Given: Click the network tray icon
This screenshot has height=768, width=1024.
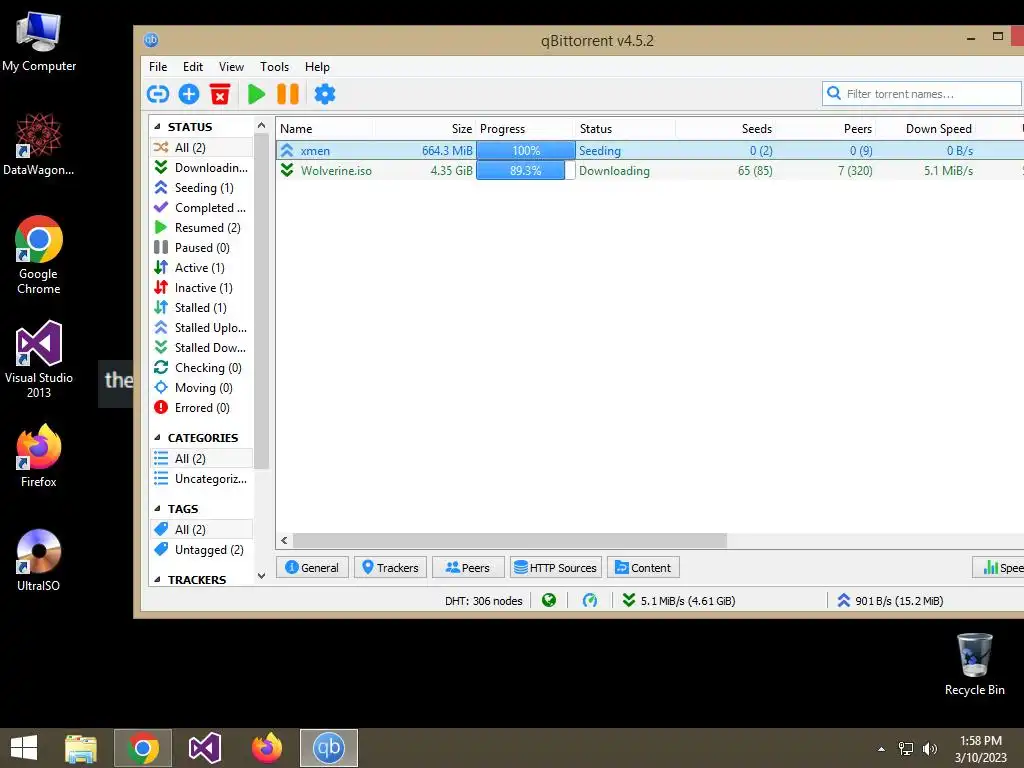Looking at the screenshot, I should tap(906, 749).
